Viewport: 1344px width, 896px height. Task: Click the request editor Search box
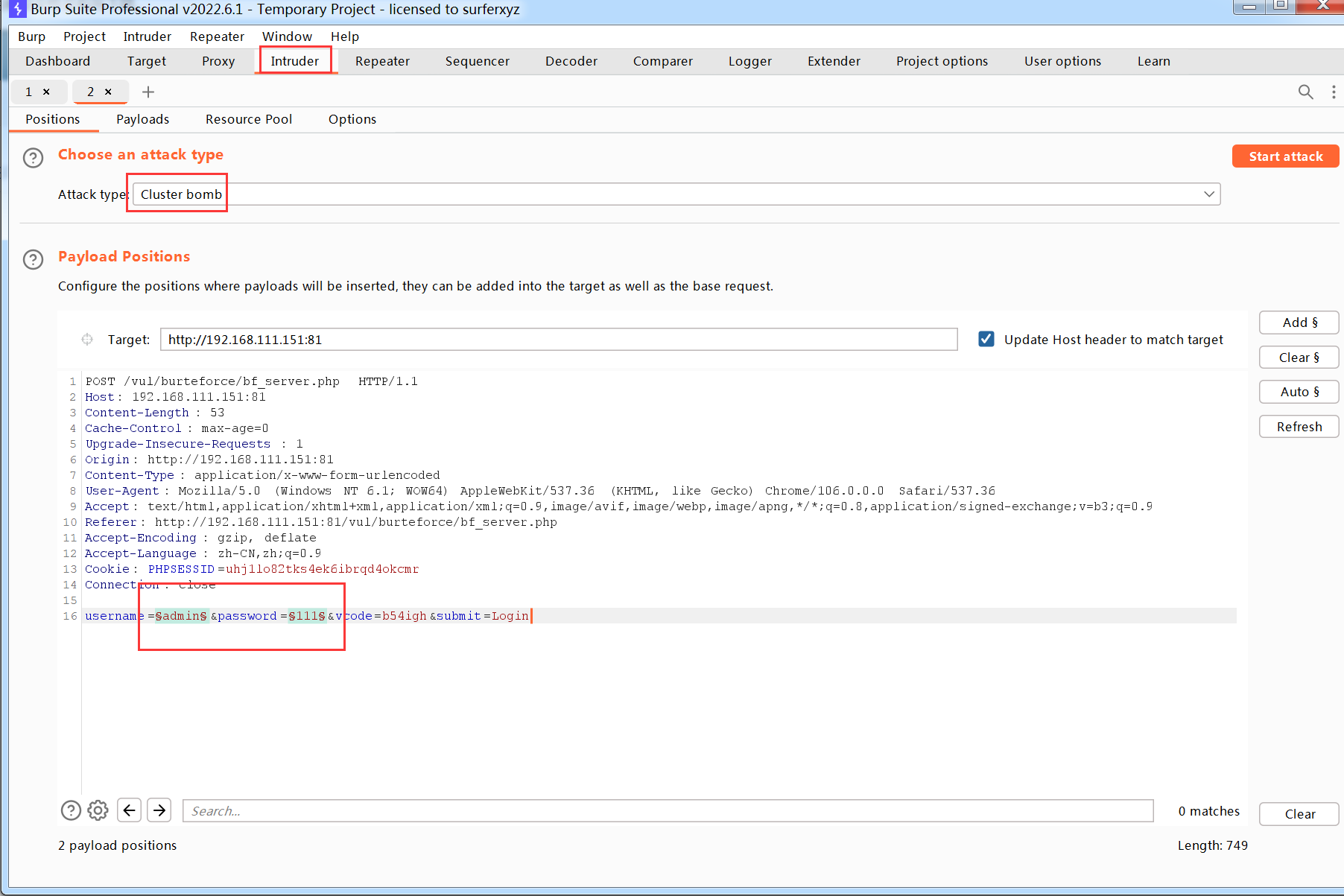[668, 811]
